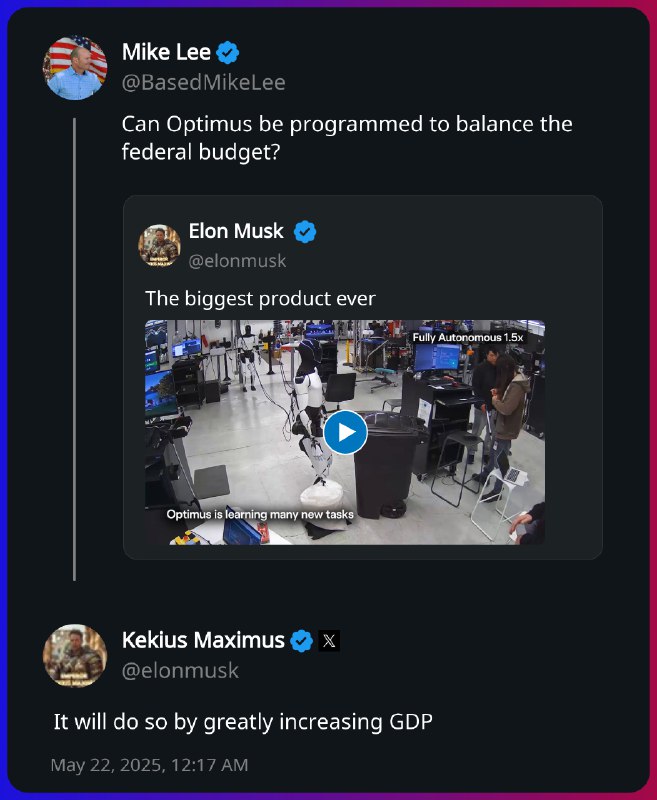Click the Mike Lee display name

click(166, 52)
